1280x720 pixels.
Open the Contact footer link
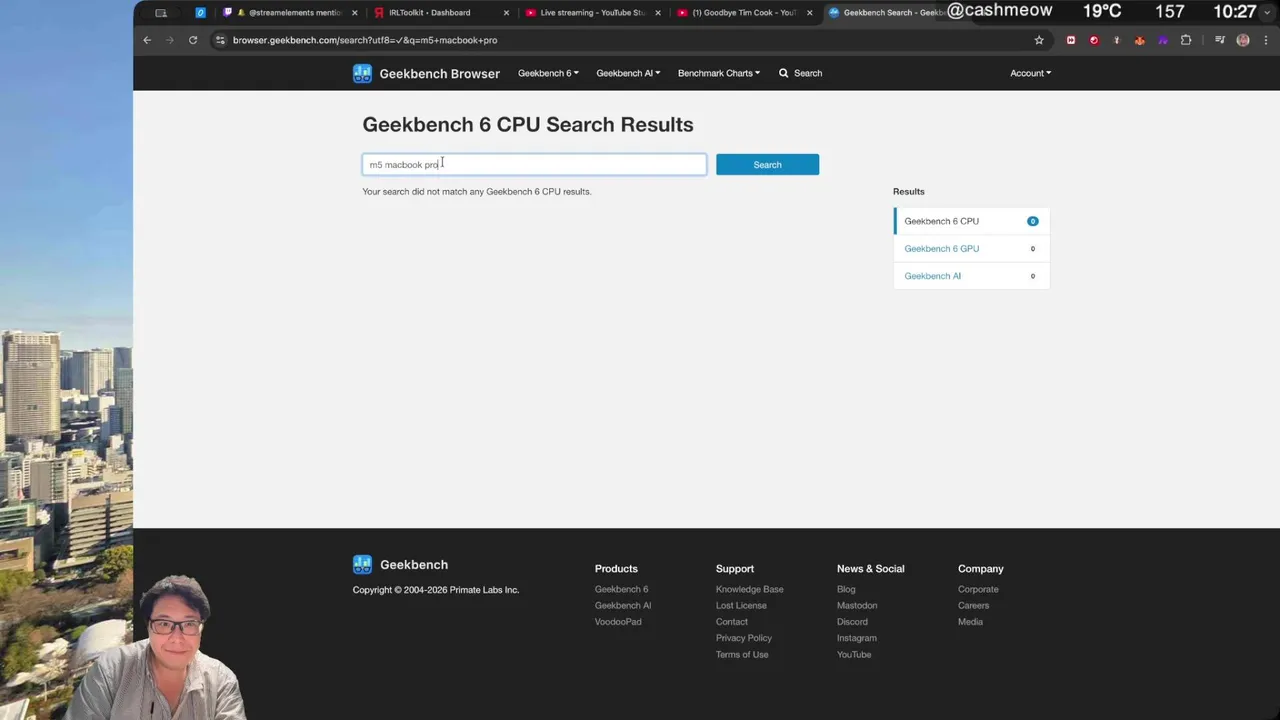click(x=731, y=622)
